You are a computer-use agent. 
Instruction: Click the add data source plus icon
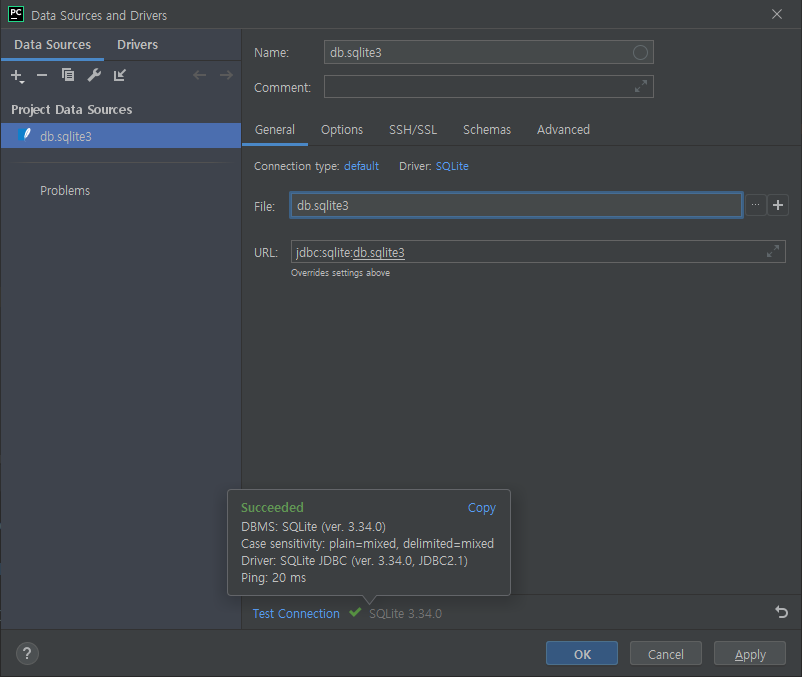coord(17,76)
